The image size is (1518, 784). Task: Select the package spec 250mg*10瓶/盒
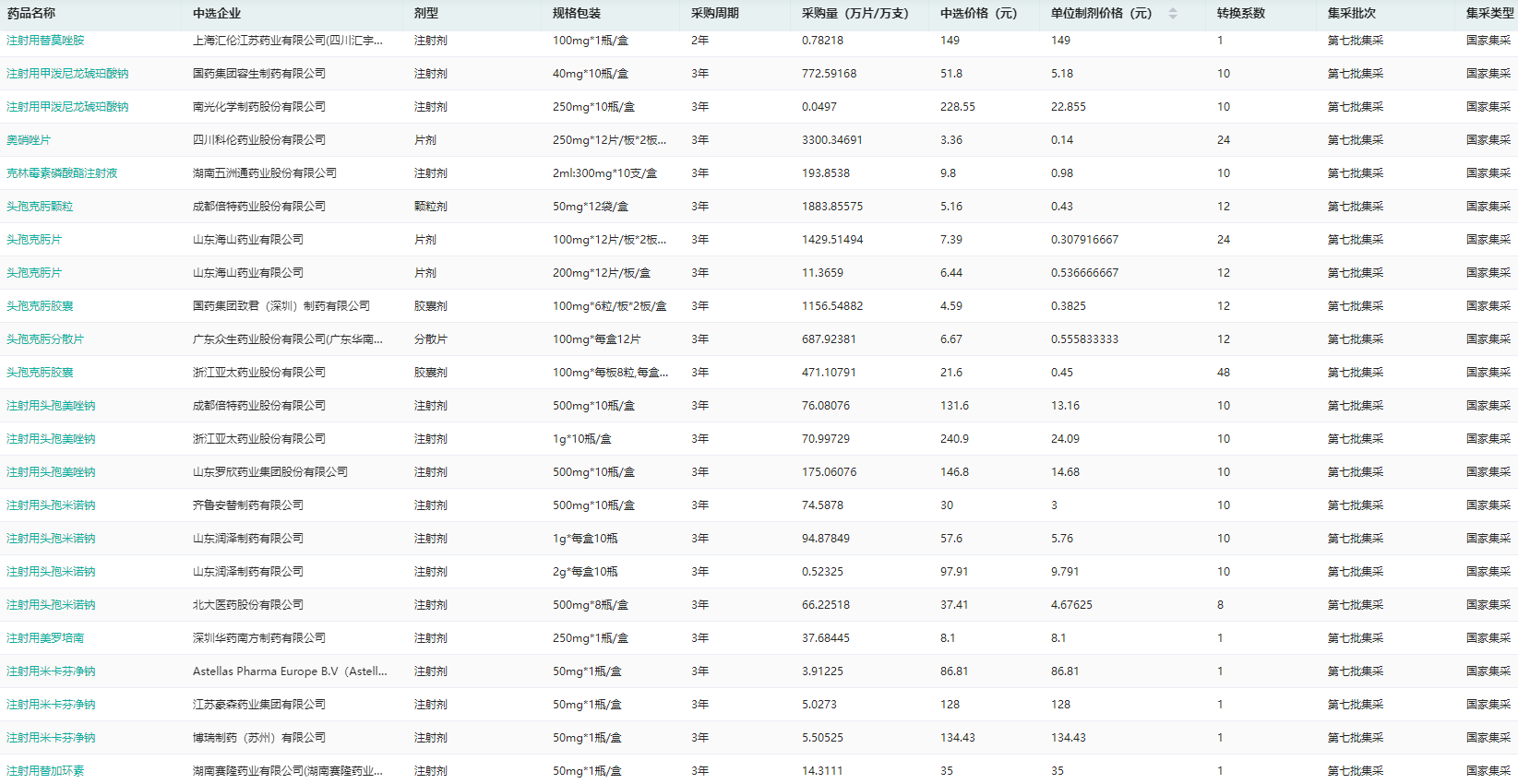coord(594,107)
